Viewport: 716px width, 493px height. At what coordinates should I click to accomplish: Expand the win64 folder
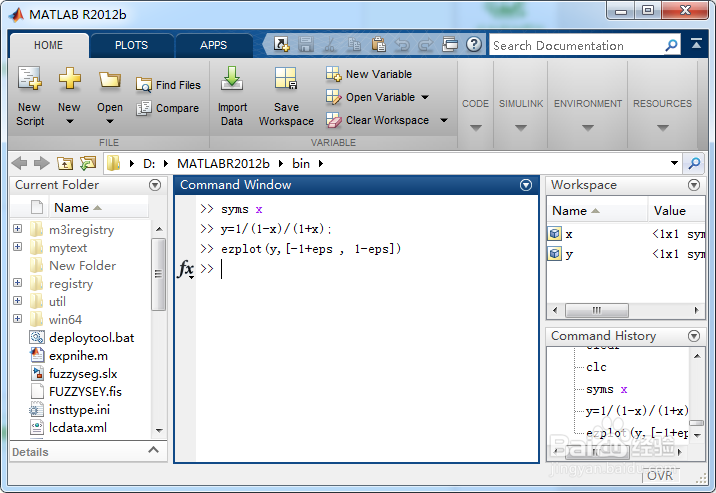click(x=18, y=319)
